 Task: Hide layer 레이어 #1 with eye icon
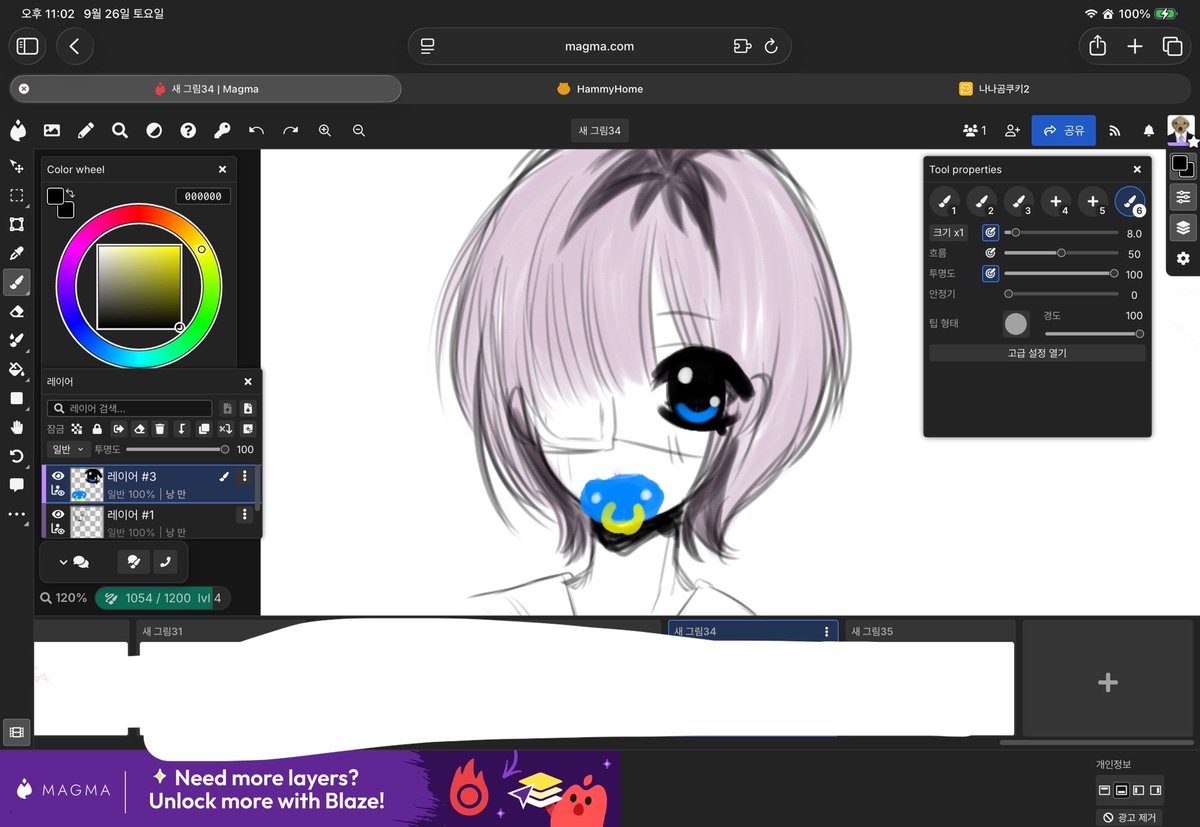point(58,514)
